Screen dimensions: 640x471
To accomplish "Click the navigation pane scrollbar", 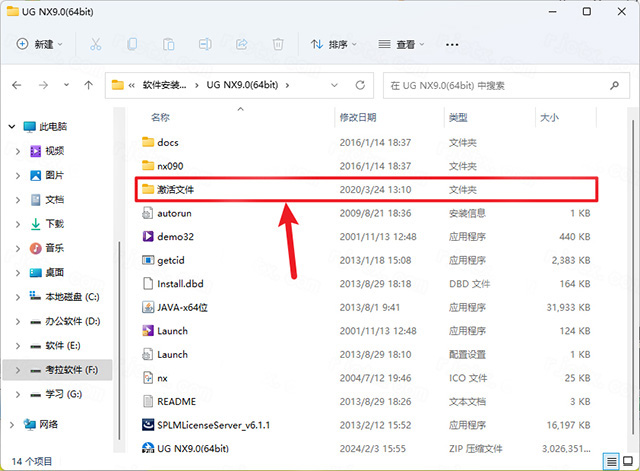I will 119,340.
